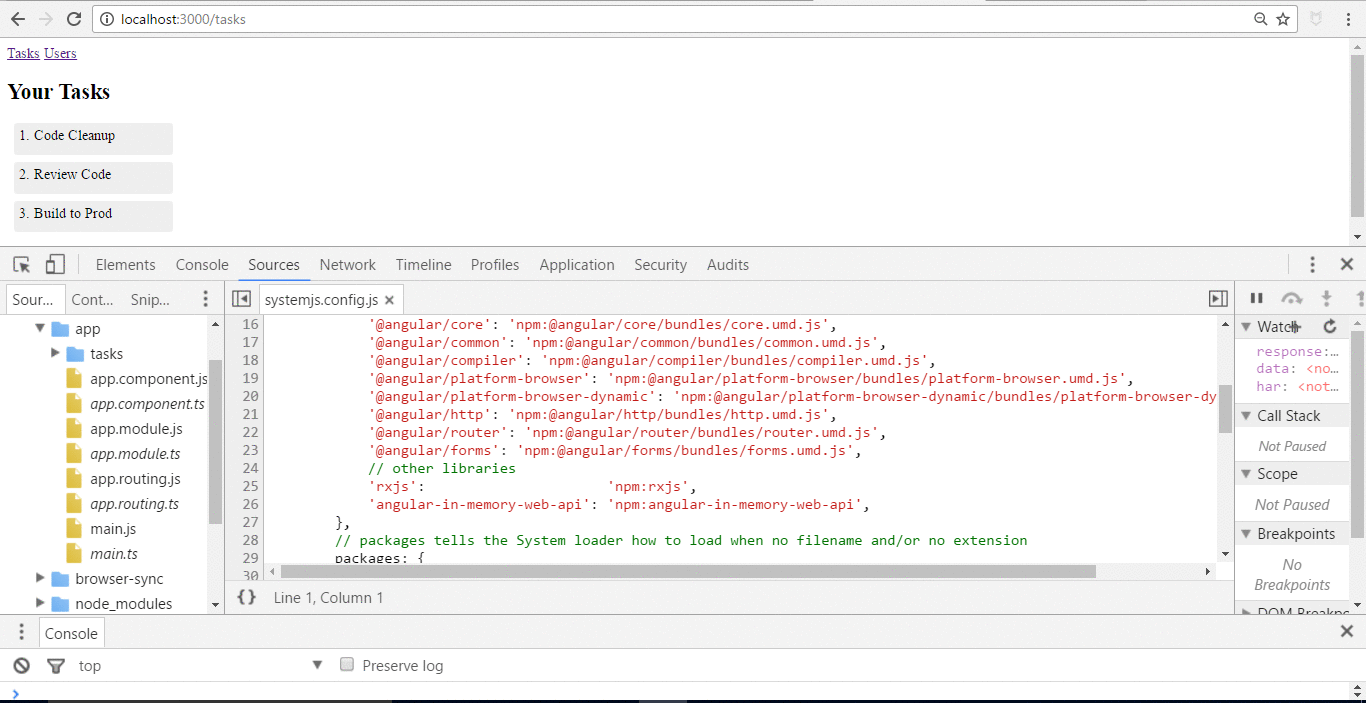This screenshot has width=1366, height=703.
Task: Toggle the device toolbar icon
Action: click(x=55, y=264)
